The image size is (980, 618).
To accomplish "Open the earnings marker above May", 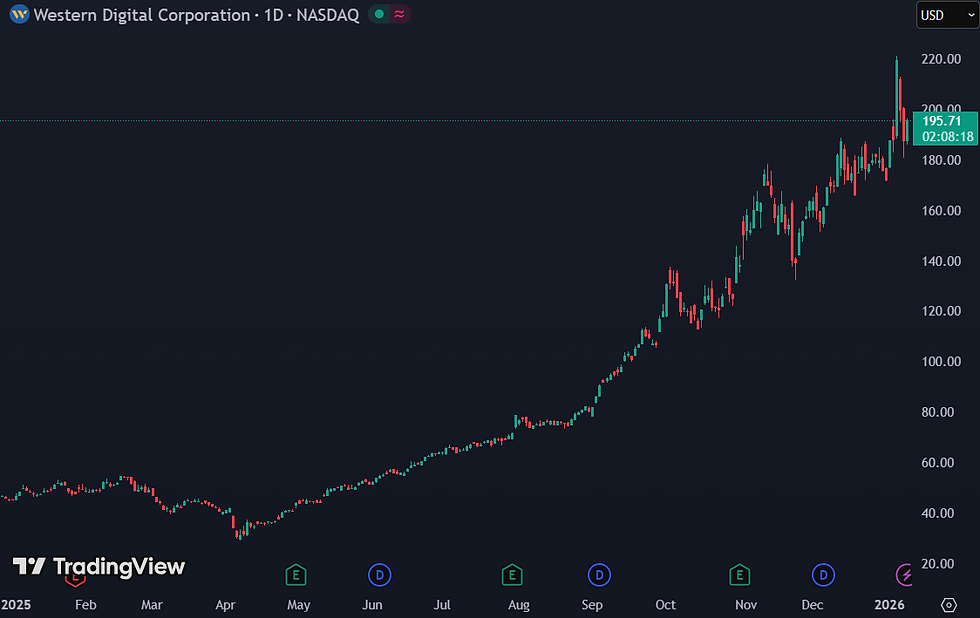I will click(296, 575).
